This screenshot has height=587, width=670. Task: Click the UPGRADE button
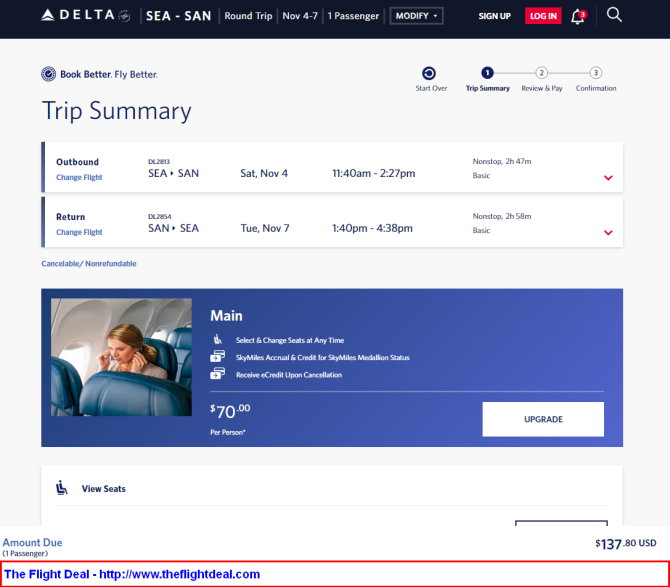point(543,419)
